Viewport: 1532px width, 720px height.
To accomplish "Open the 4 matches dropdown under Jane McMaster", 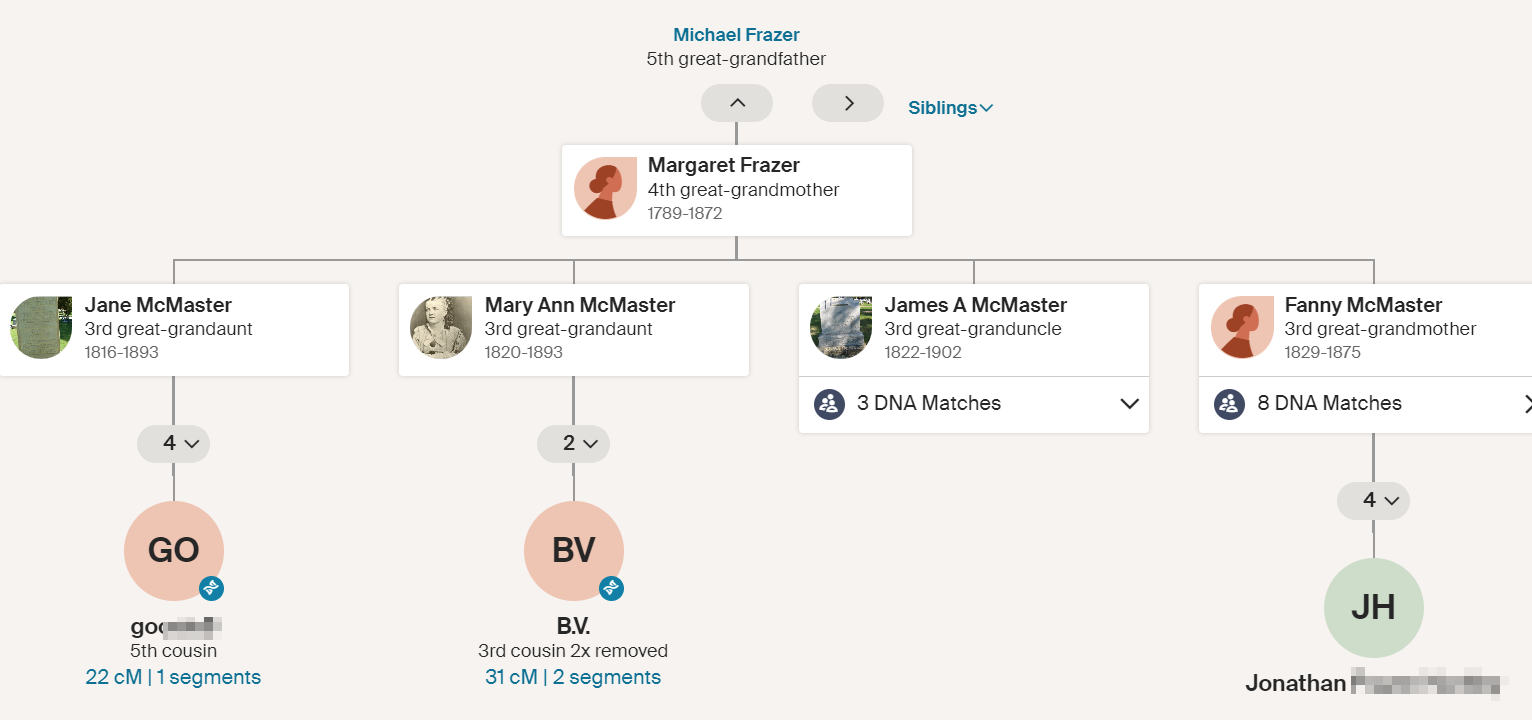I will tap(174, 443).
